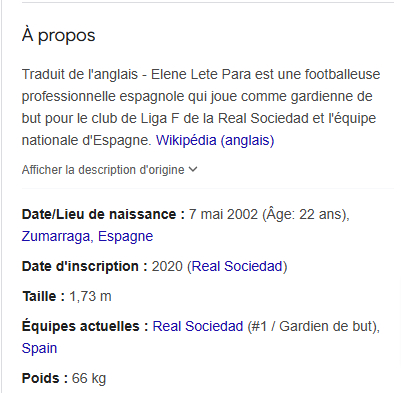This screenshot has width=401, height=393.
Task: Select the Date/Lieu de naissance label
Action: pyautogui.click(x=103, y=214)
